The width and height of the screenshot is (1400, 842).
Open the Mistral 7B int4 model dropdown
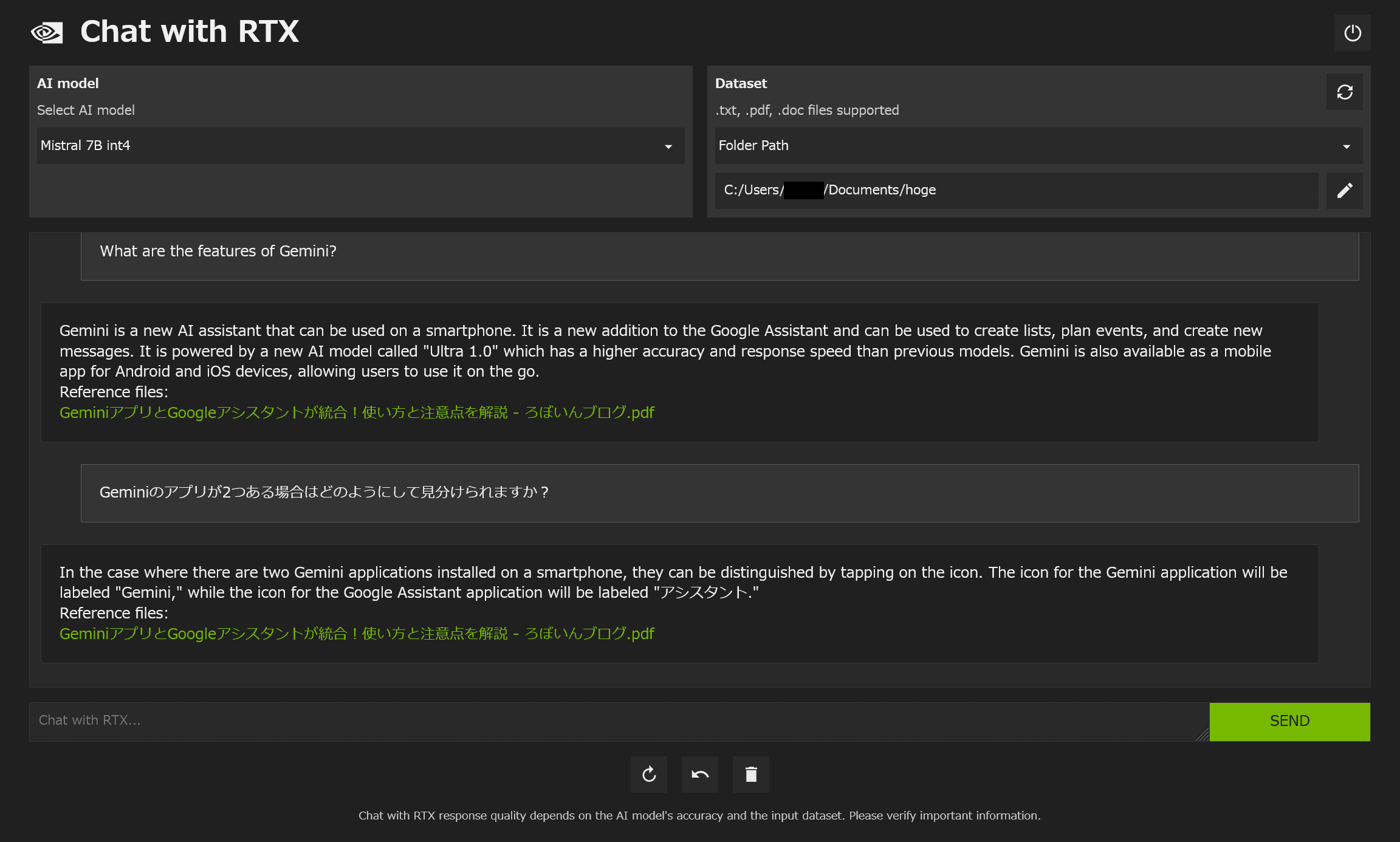(x=360, y=146)
